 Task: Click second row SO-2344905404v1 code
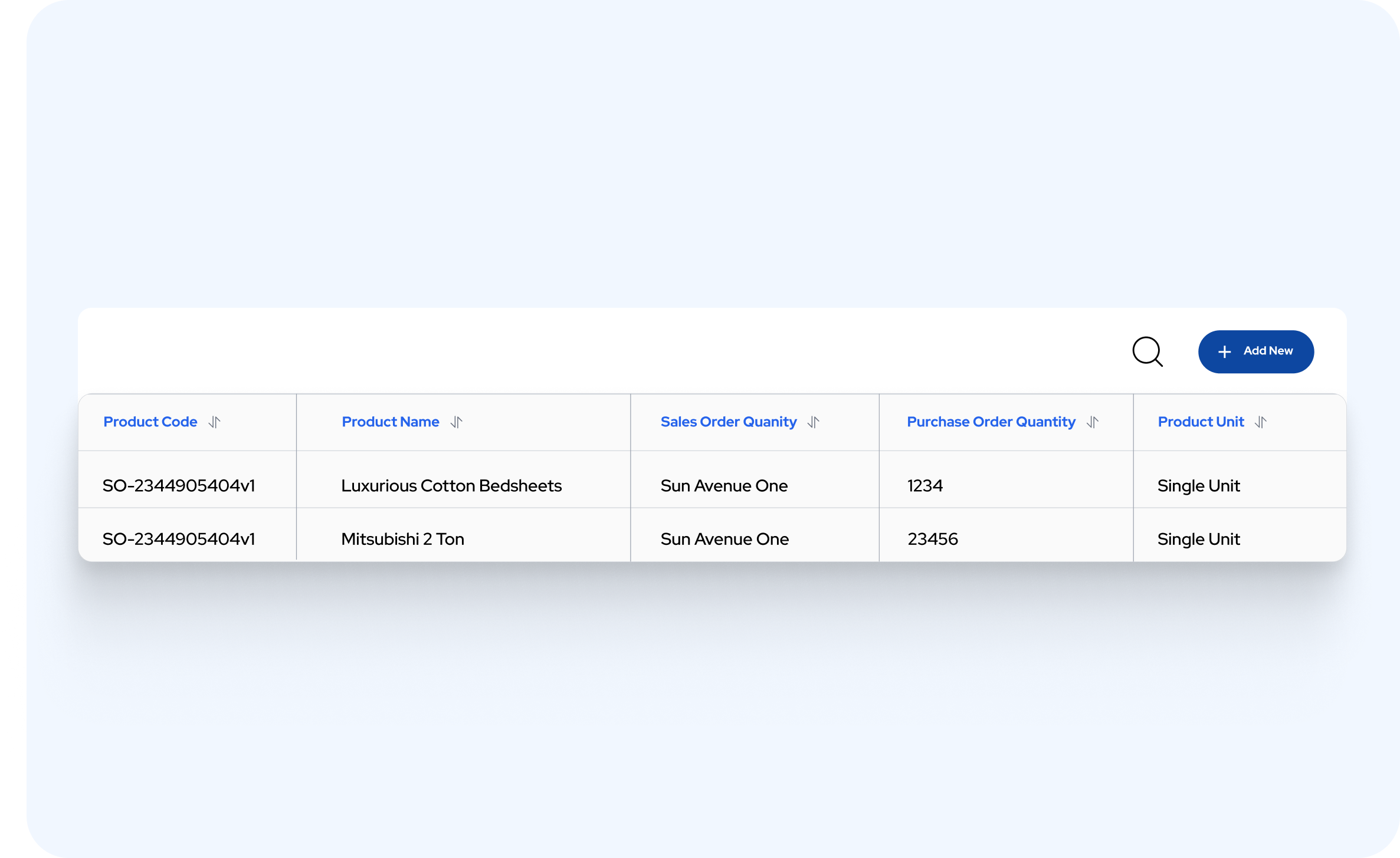tap(179, 539)
